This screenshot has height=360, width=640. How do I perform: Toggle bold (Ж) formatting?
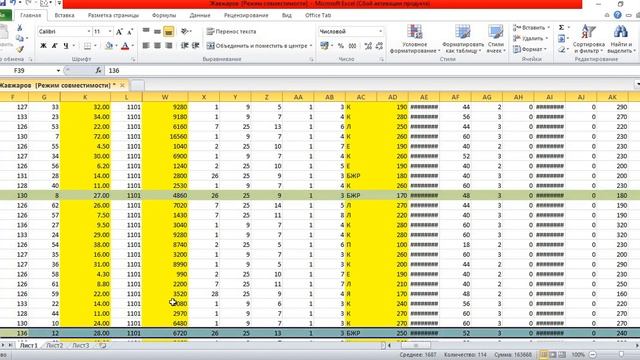point(43,46)
